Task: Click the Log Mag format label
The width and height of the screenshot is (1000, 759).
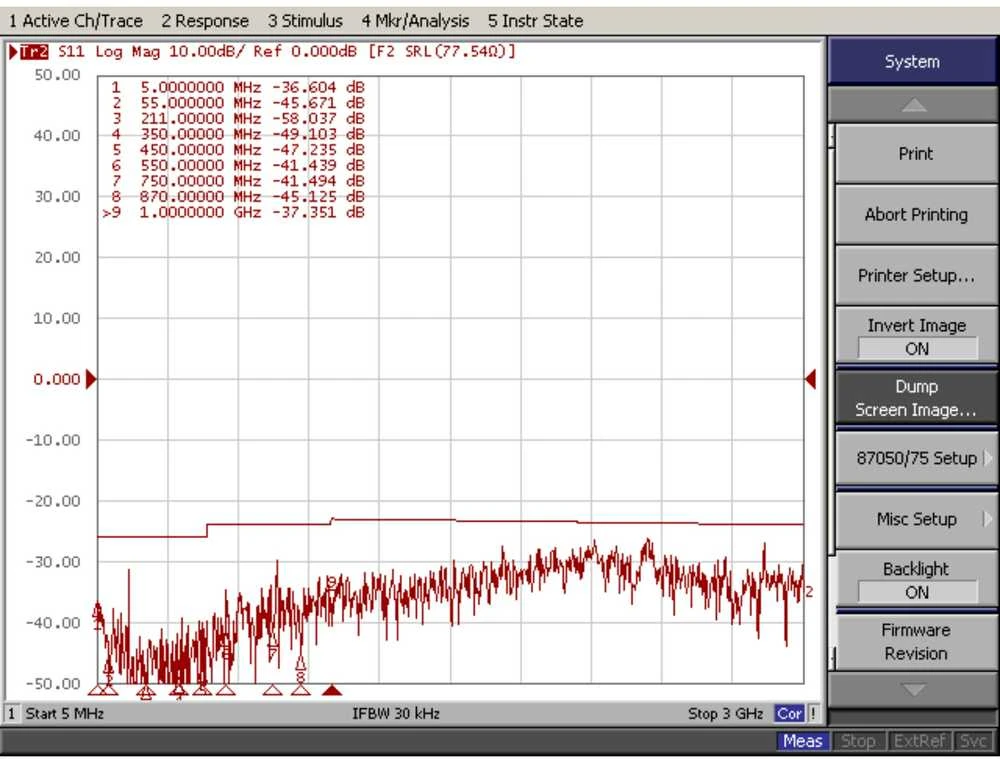Action: pyautogui.click(x=127, y=52)
